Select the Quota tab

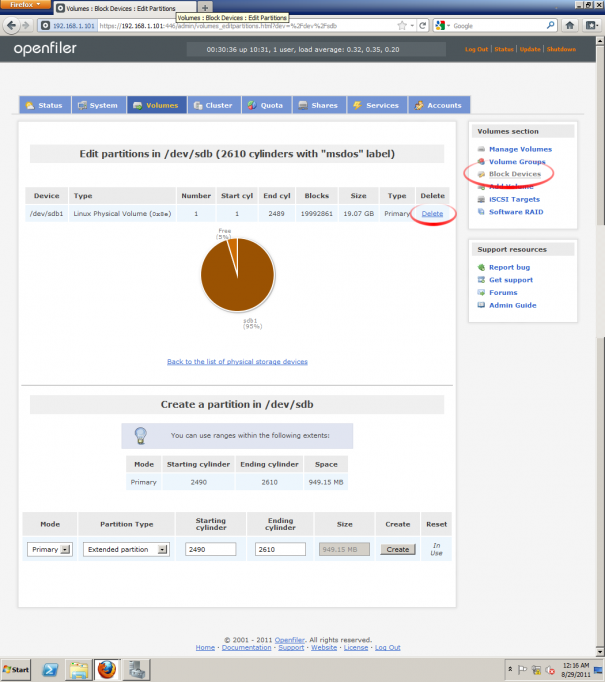266,105
